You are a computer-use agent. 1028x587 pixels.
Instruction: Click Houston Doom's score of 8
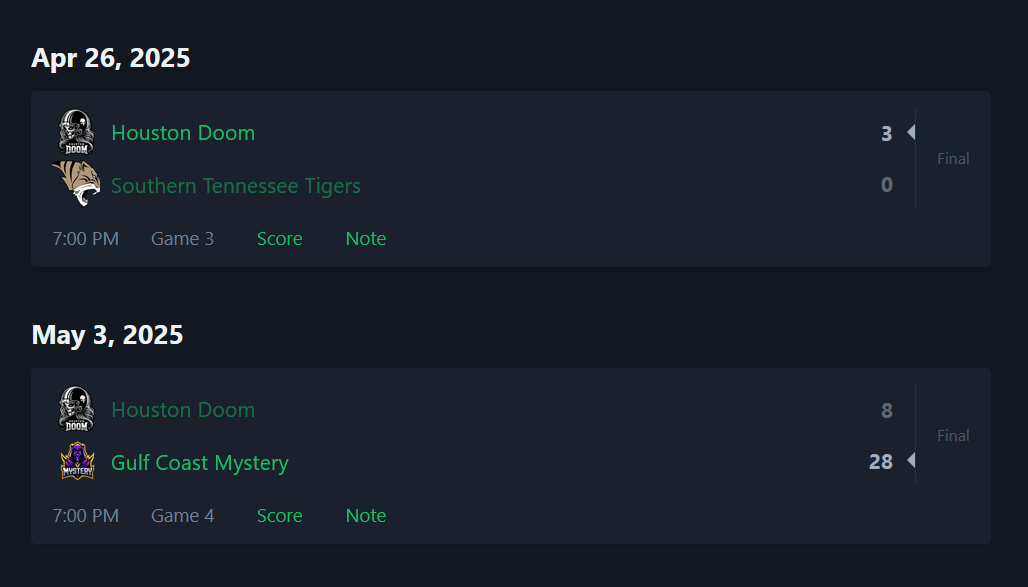(886, 411)
